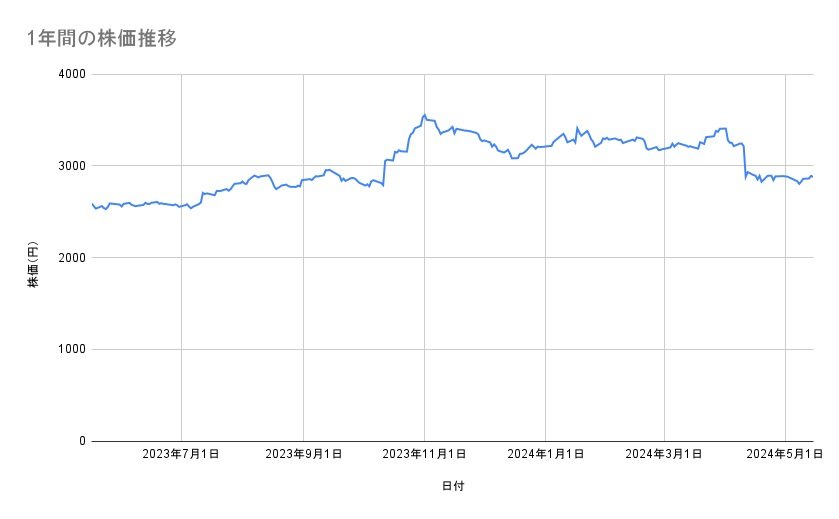
Task: Select the 2023年9月1日 date label
Action: pyautogui.click(x=303, y=455)
